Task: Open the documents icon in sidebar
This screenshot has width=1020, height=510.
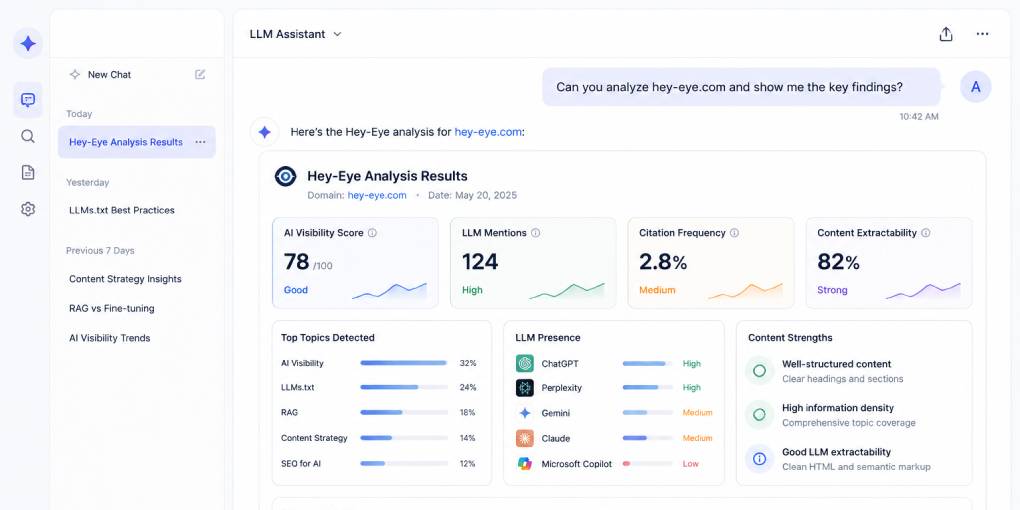Action: [28, 172]
